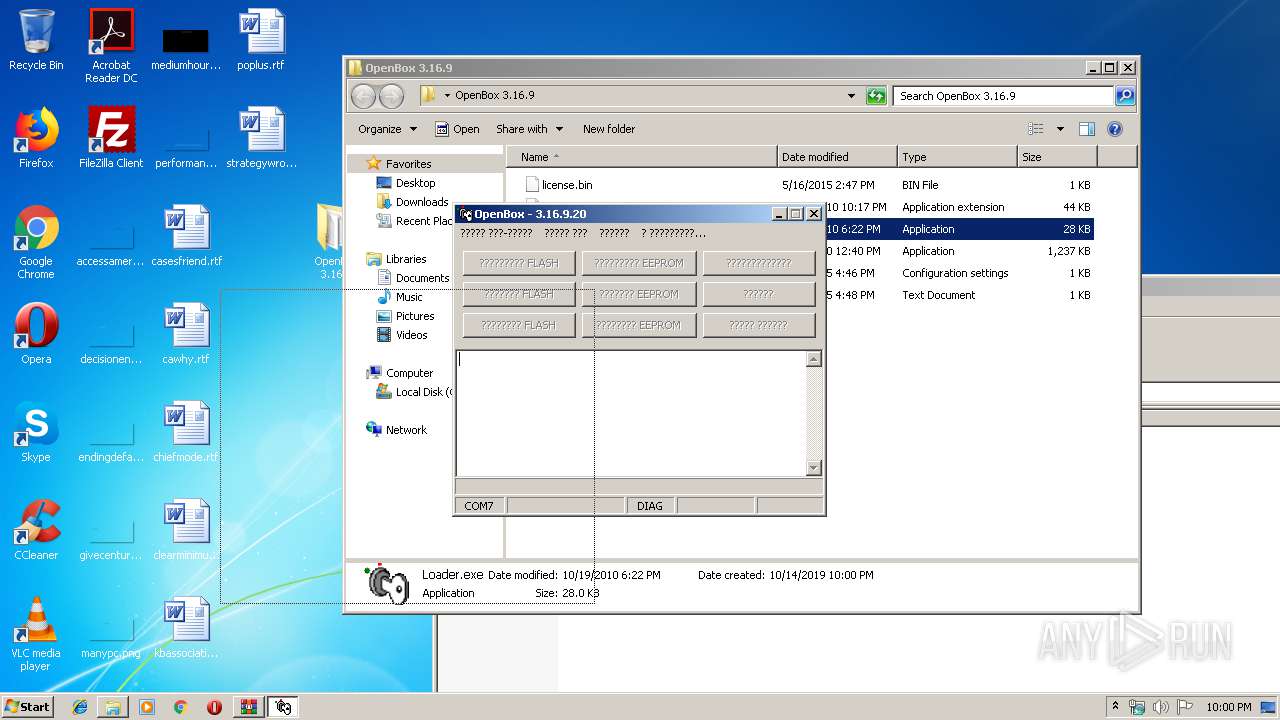
Task: Click the third-row FLASH button in OpenBox
Action: (518, 325)
